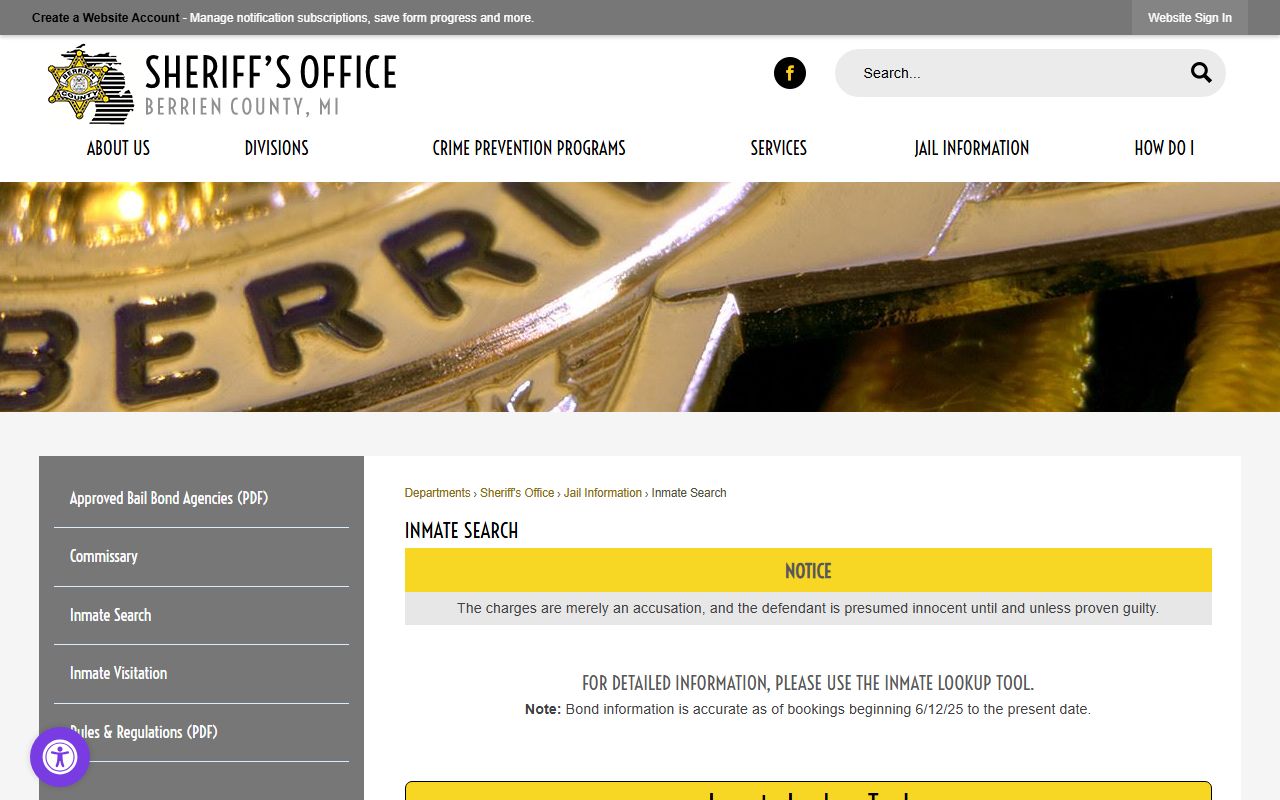Open Inmate Visitation sidebar link

point(119,673)
